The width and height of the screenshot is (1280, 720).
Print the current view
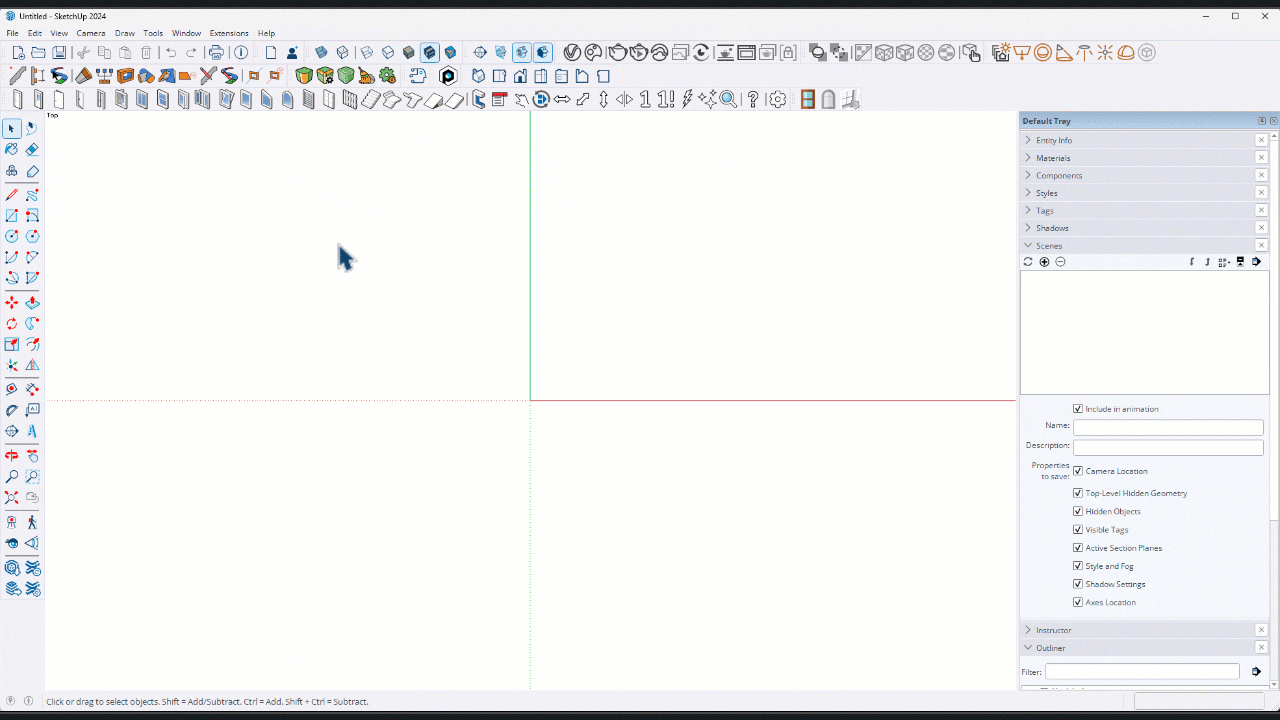[217, 52]
